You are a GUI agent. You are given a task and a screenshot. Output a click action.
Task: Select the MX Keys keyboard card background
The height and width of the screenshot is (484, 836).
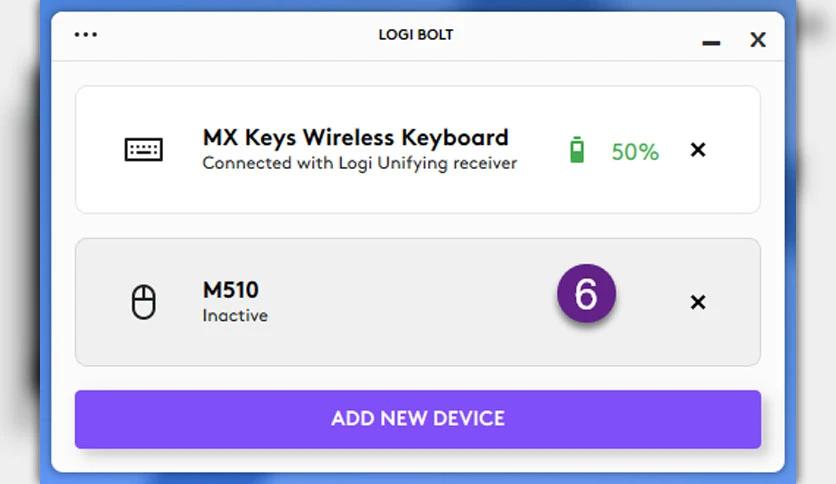418,150
